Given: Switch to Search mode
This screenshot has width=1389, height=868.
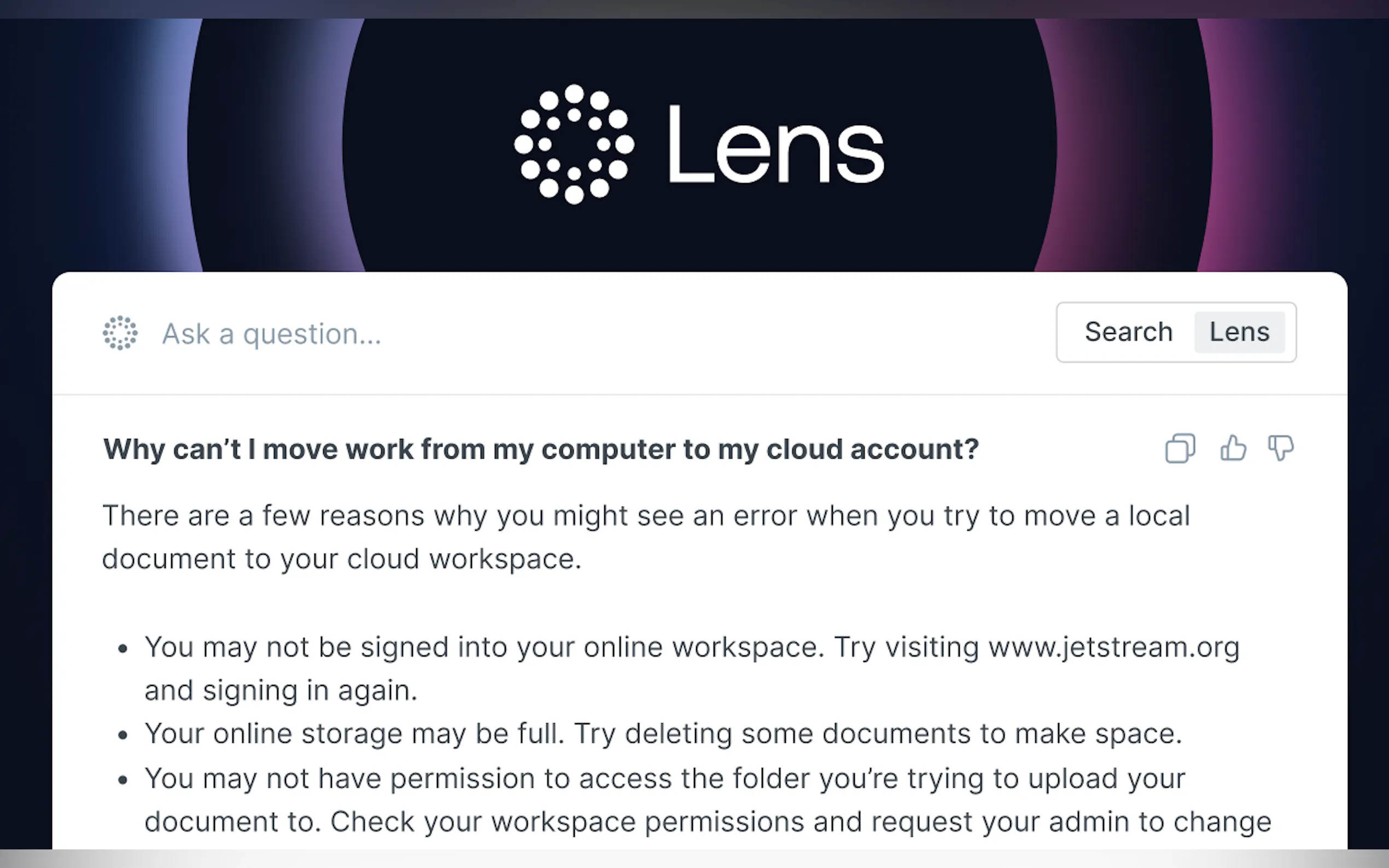Looking at the screenshot, I should (x=1128, y=332).
